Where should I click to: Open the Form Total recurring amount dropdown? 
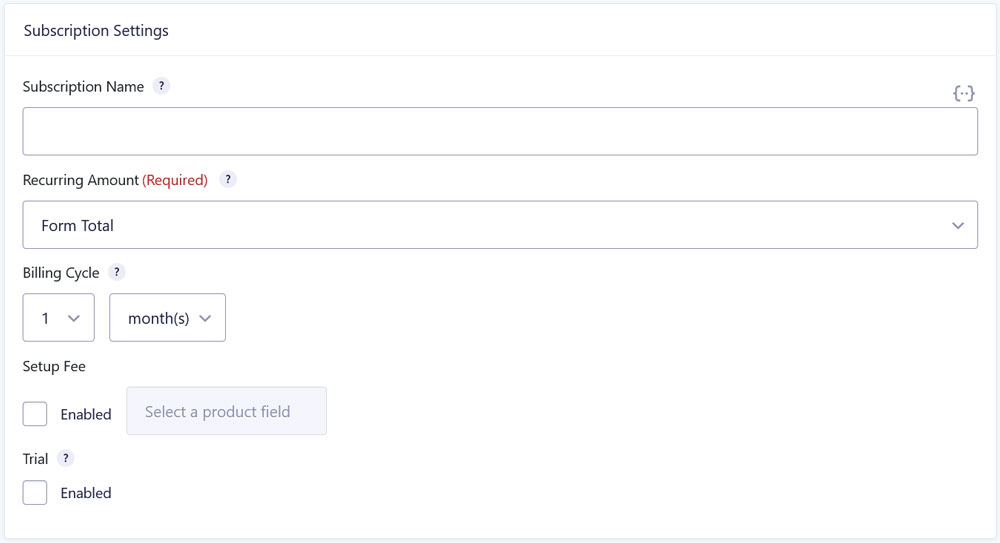[x=500, y=225]
